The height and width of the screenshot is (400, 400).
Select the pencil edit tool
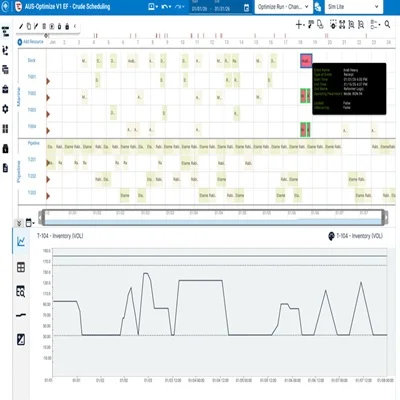coord(21,26)
